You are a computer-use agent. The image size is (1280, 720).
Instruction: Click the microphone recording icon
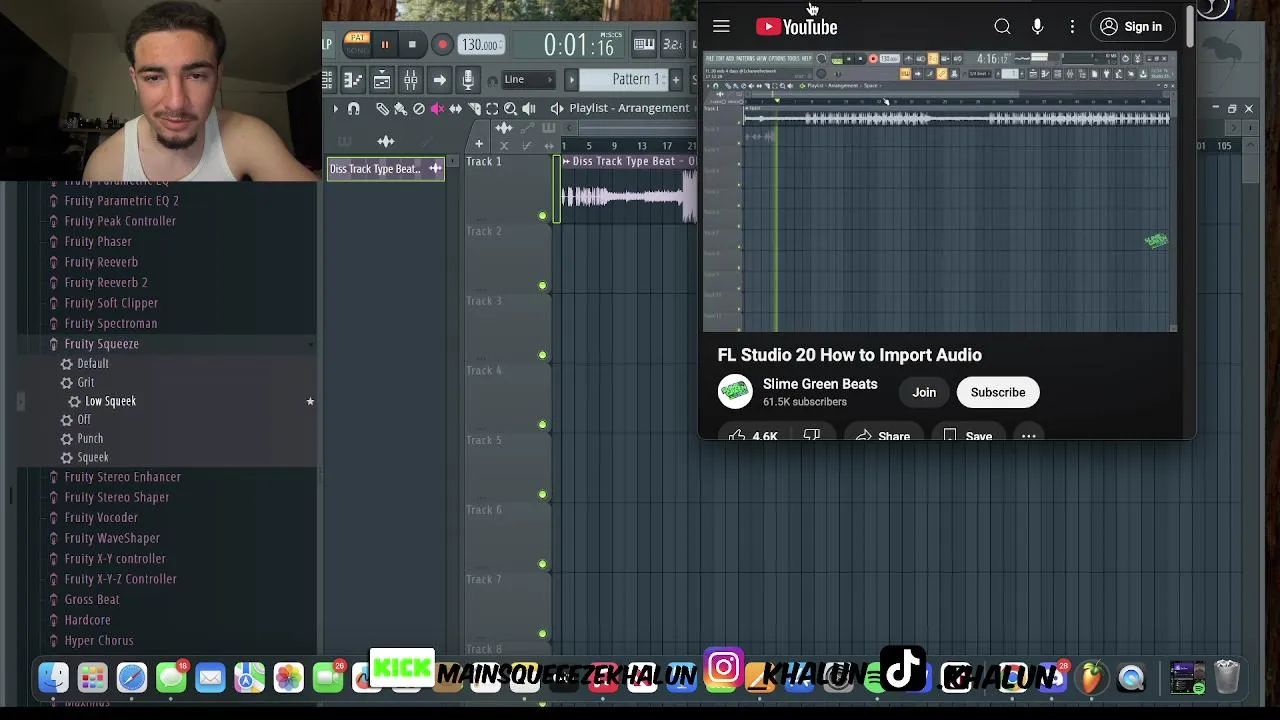[468, 80]
